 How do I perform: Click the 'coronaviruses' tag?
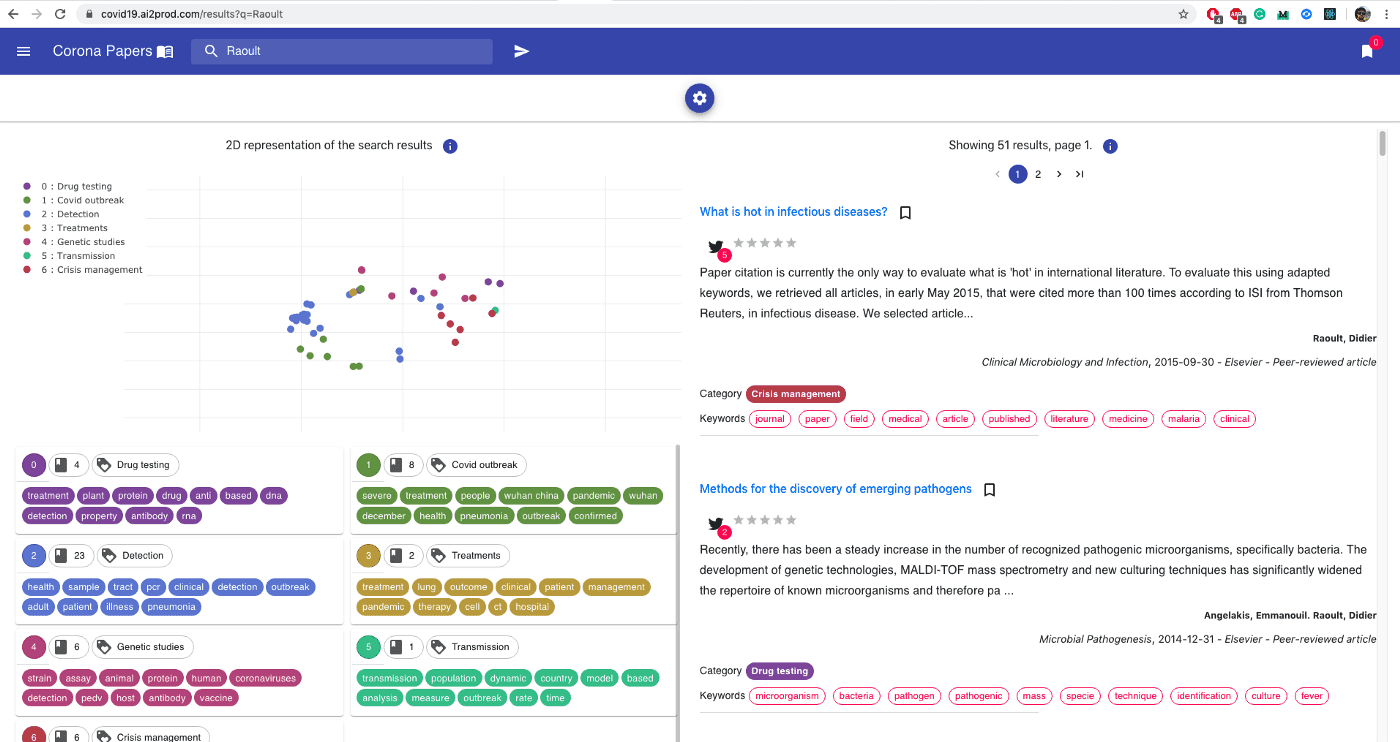(x=266, y=678)
